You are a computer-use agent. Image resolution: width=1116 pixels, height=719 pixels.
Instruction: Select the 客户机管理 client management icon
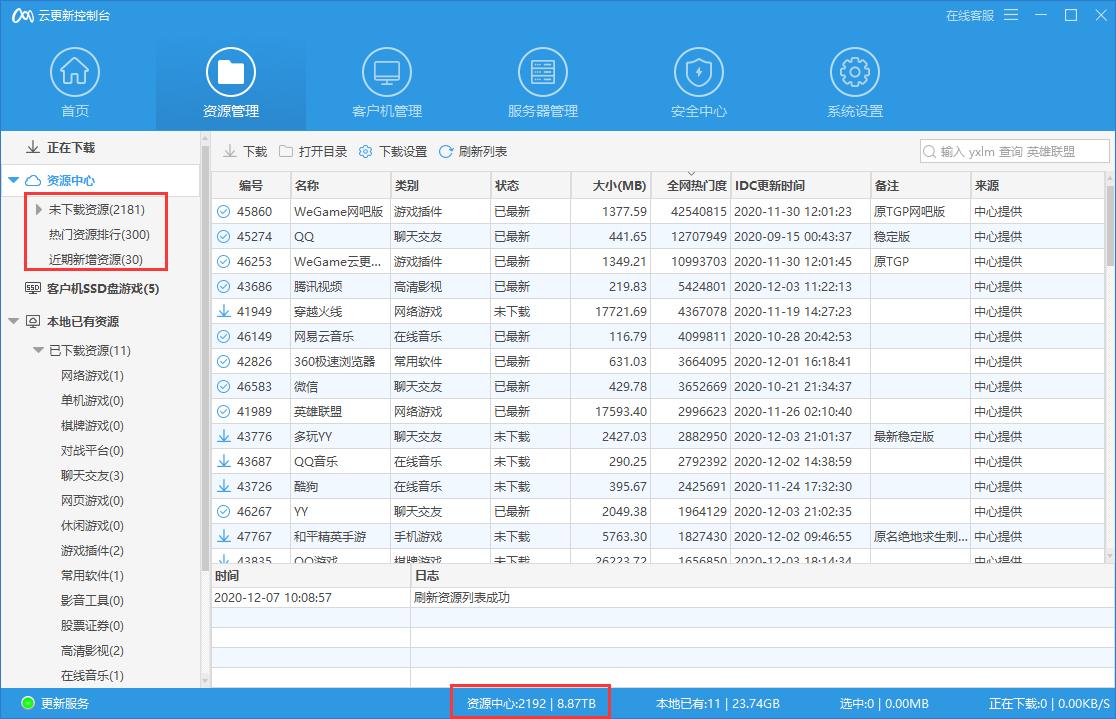[386, 70]
